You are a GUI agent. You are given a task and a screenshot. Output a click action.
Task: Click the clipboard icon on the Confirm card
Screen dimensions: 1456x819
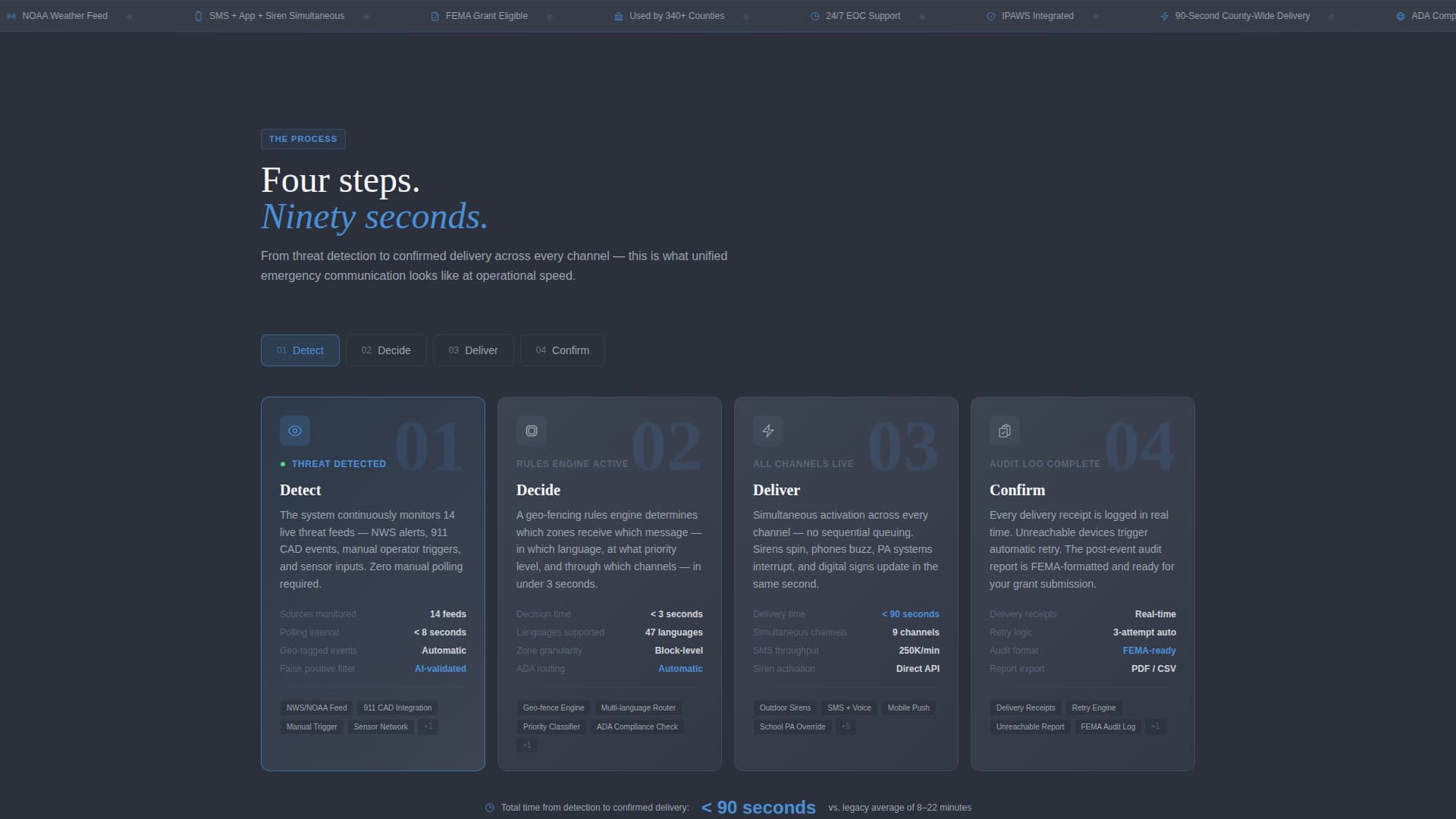tap(1005, 431)
